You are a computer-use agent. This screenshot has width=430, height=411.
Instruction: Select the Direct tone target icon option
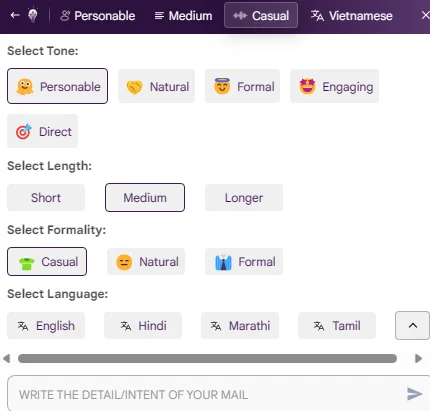coord(42,131)
